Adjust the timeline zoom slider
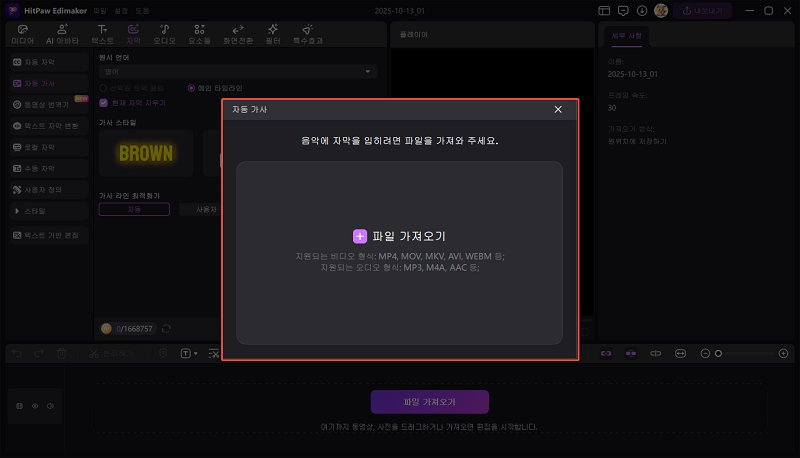The height and width of the screenshot is (458, 800). click(x=718, y=354)
